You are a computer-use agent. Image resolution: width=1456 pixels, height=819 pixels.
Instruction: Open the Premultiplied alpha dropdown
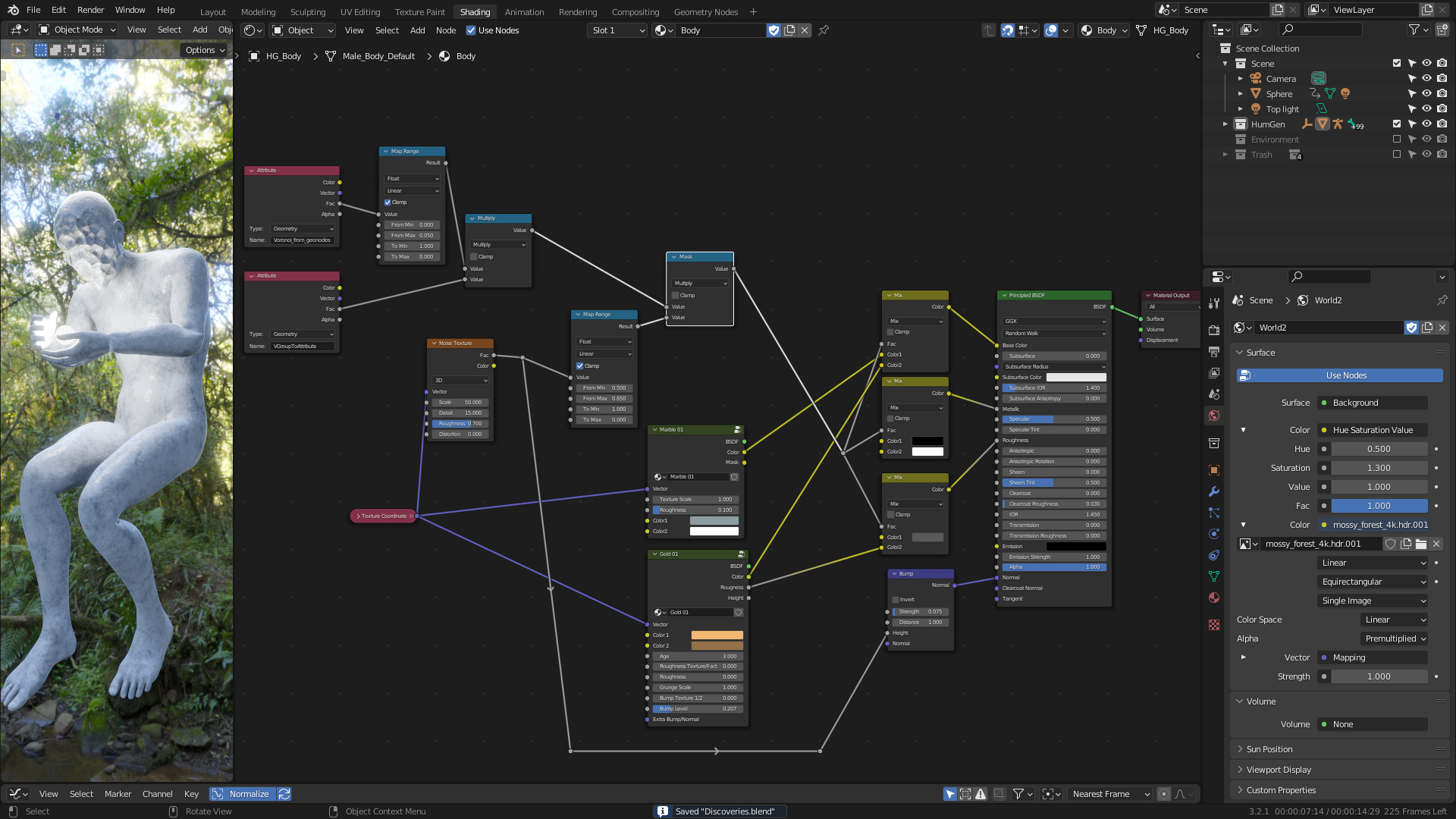[1394, 639]
